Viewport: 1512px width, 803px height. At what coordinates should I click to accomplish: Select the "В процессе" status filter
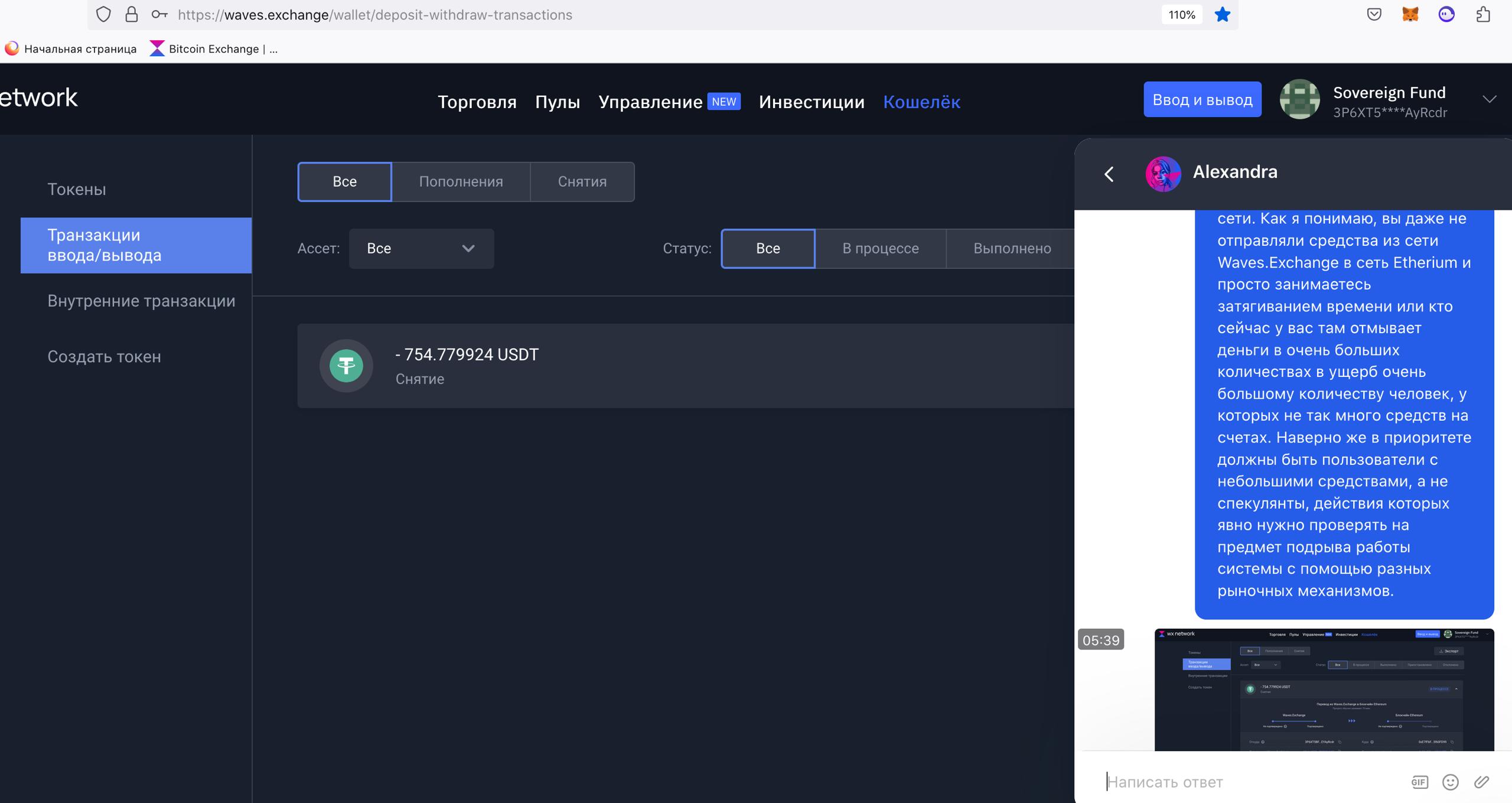click(x=880, y=248)
